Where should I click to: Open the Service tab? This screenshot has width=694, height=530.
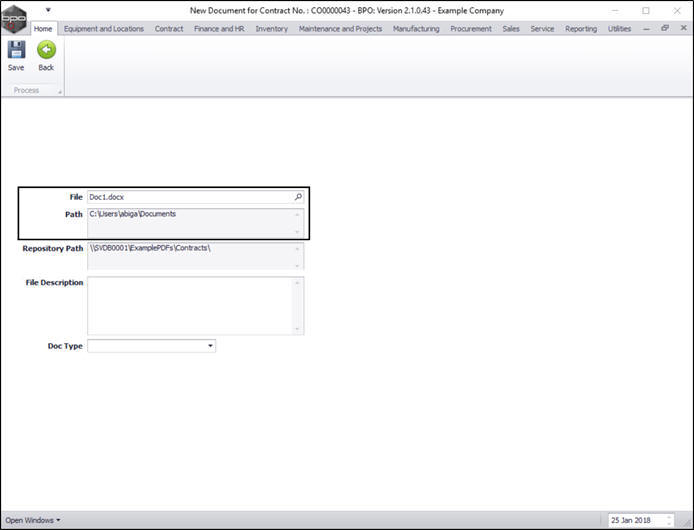(542, 29)
